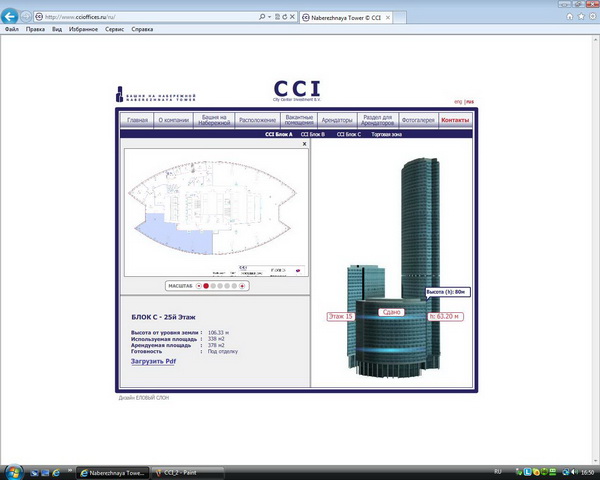Open browser Tools gear icon
The height and width of the screenshot is (480, 600).
coord(593,16)
